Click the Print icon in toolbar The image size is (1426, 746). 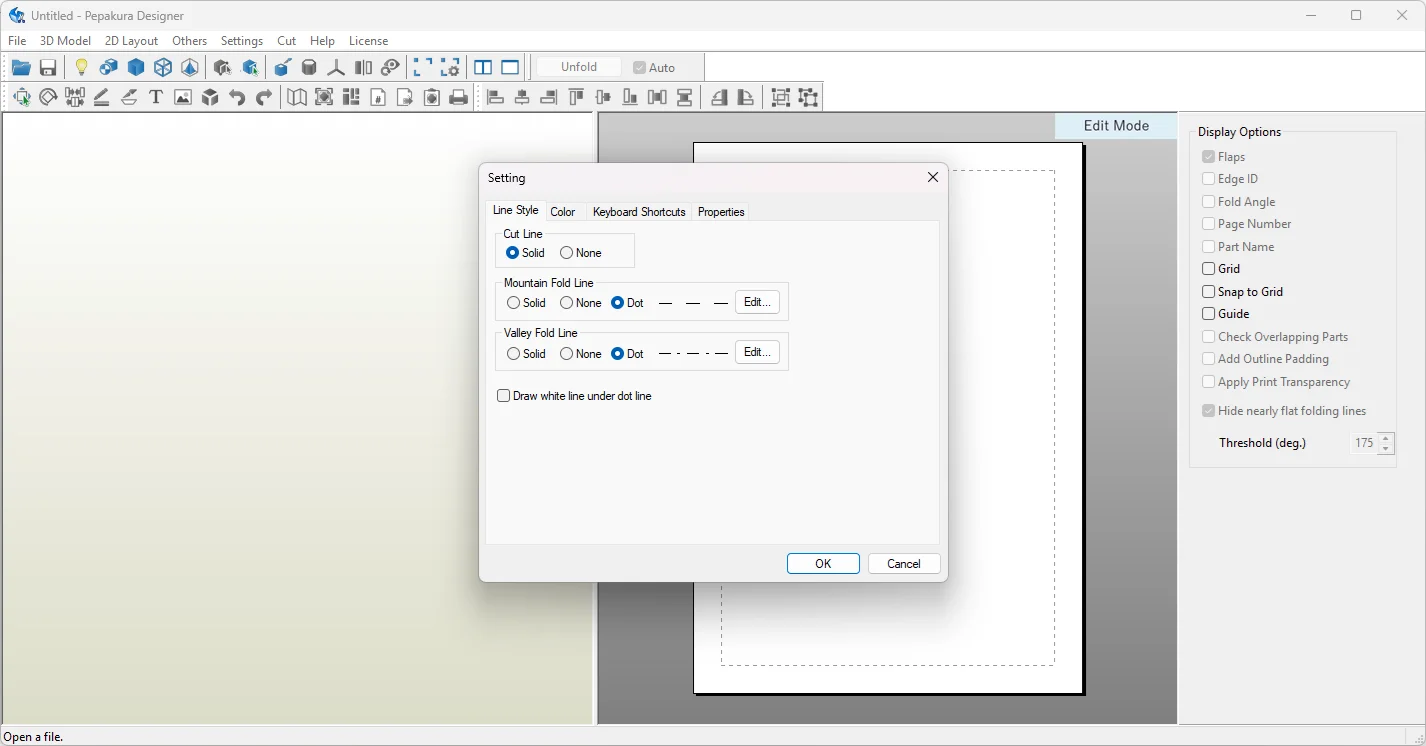tap(459, 97)
